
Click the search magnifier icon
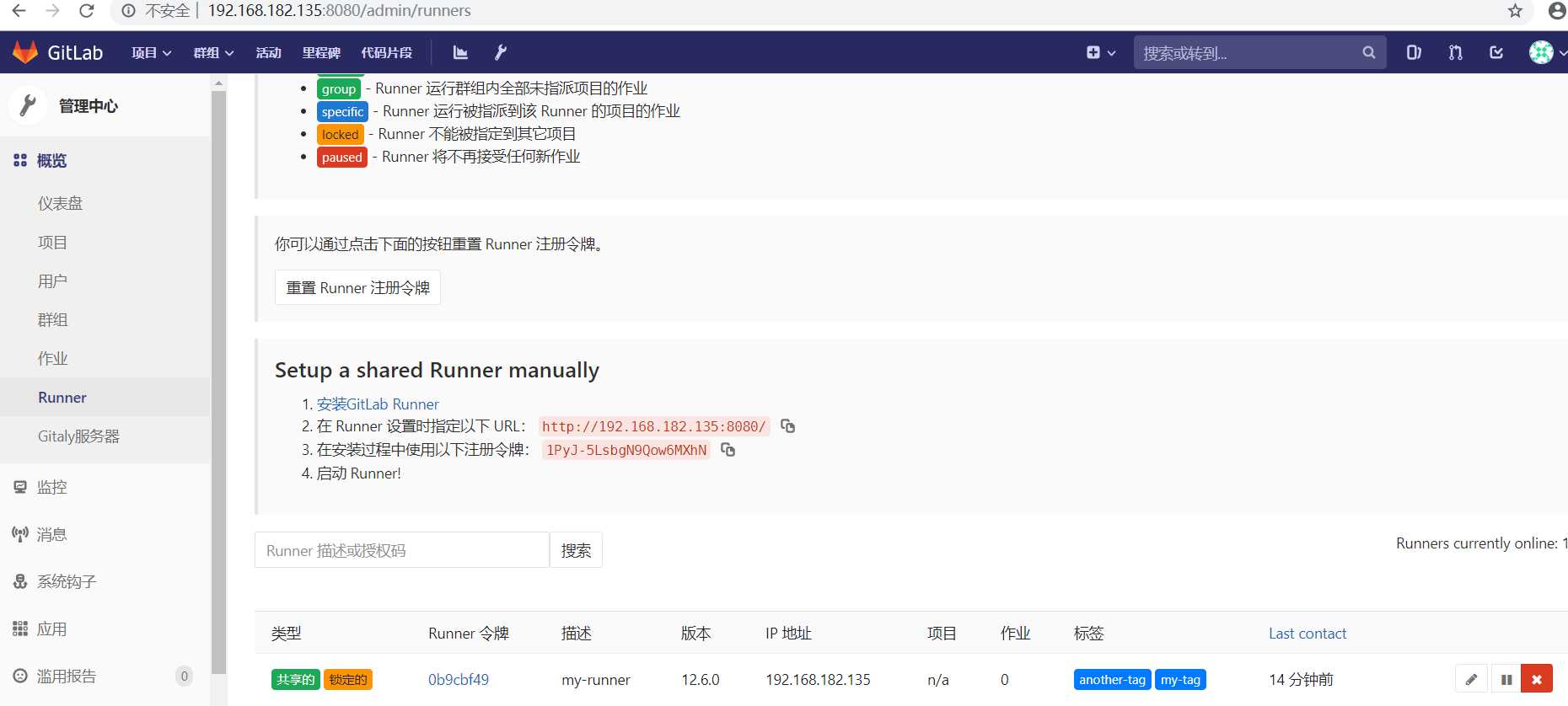[1369, 52]
